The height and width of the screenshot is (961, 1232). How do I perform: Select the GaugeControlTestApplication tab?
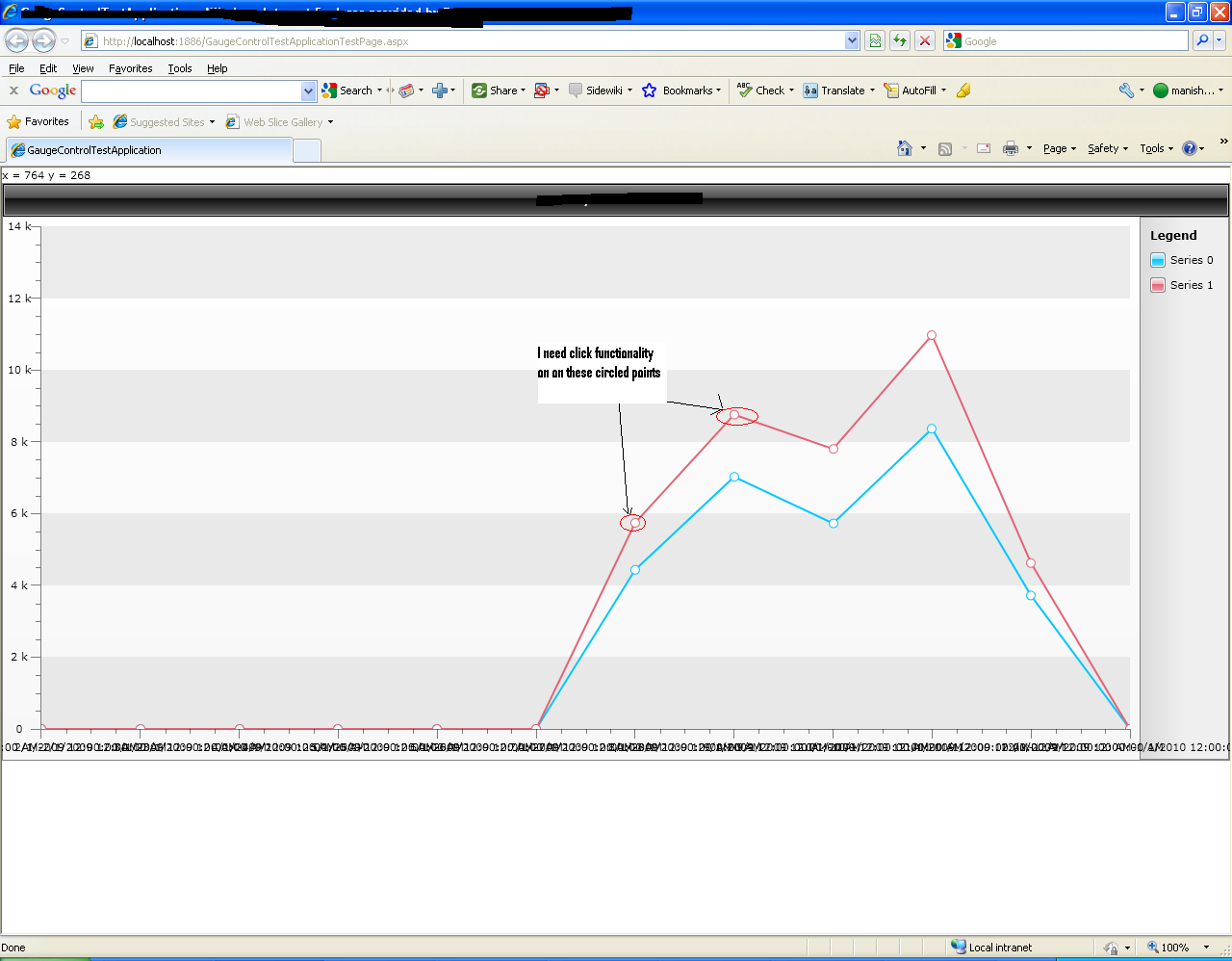pos(149,150)
